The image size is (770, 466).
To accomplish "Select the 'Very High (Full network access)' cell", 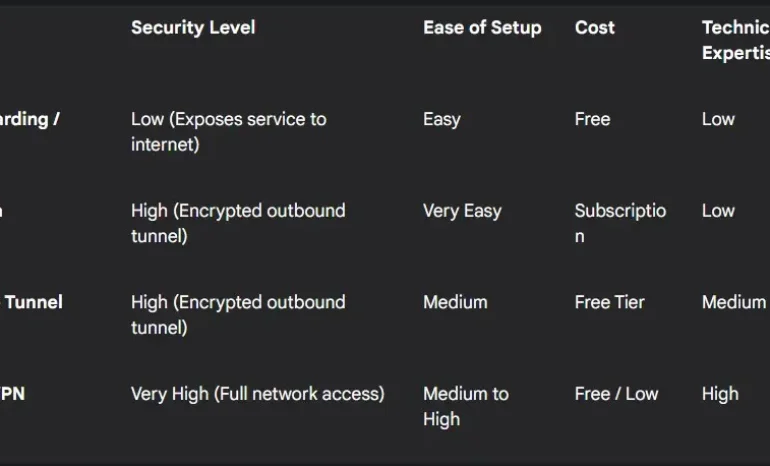I will click(x=257, y=394).
